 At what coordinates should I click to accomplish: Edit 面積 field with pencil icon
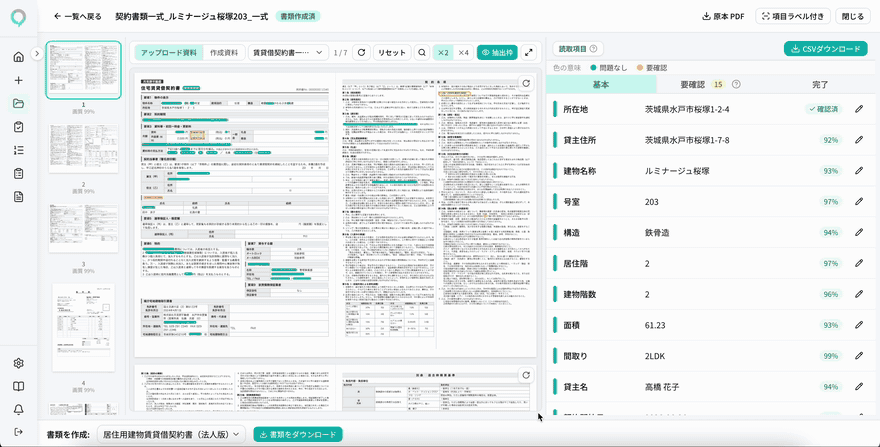click(x=859, y=325)
